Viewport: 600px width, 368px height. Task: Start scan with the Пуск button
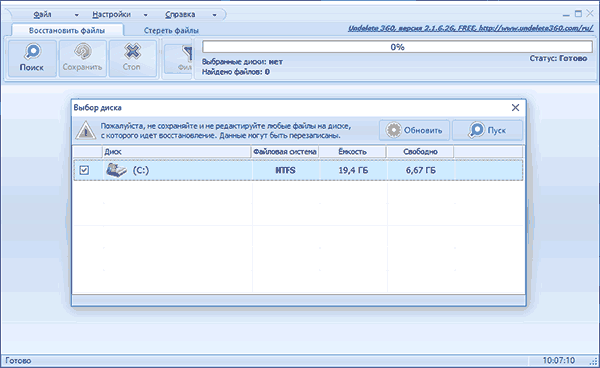[x=488, y=130]
